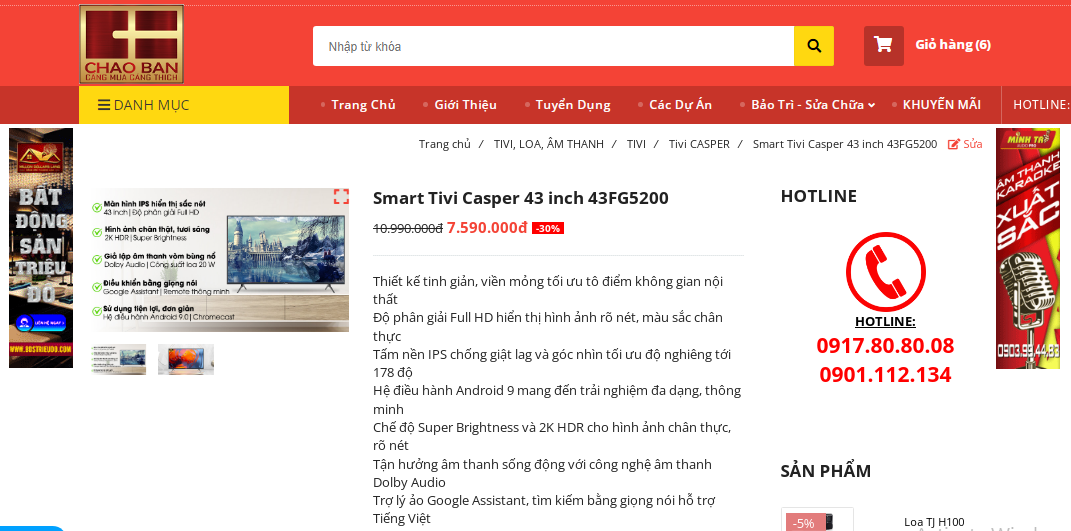Select the second product thumbnail image
Screen dimensions: 1071x531
tap(186, 359)
